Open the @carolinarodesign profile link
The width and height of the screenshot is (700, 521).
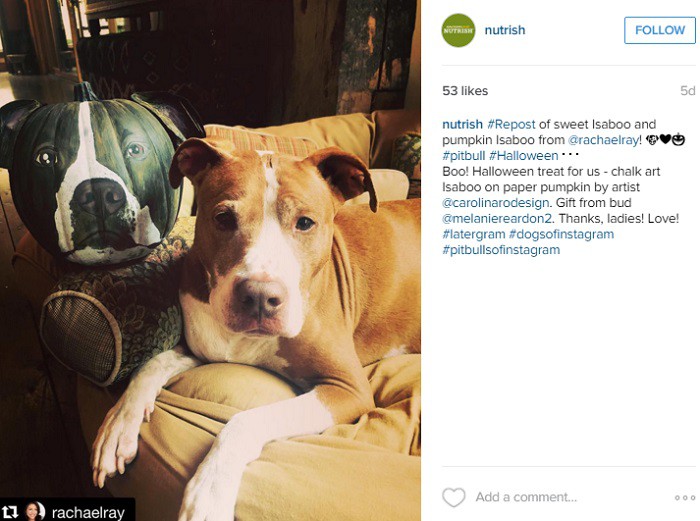[x=496, y=203]
